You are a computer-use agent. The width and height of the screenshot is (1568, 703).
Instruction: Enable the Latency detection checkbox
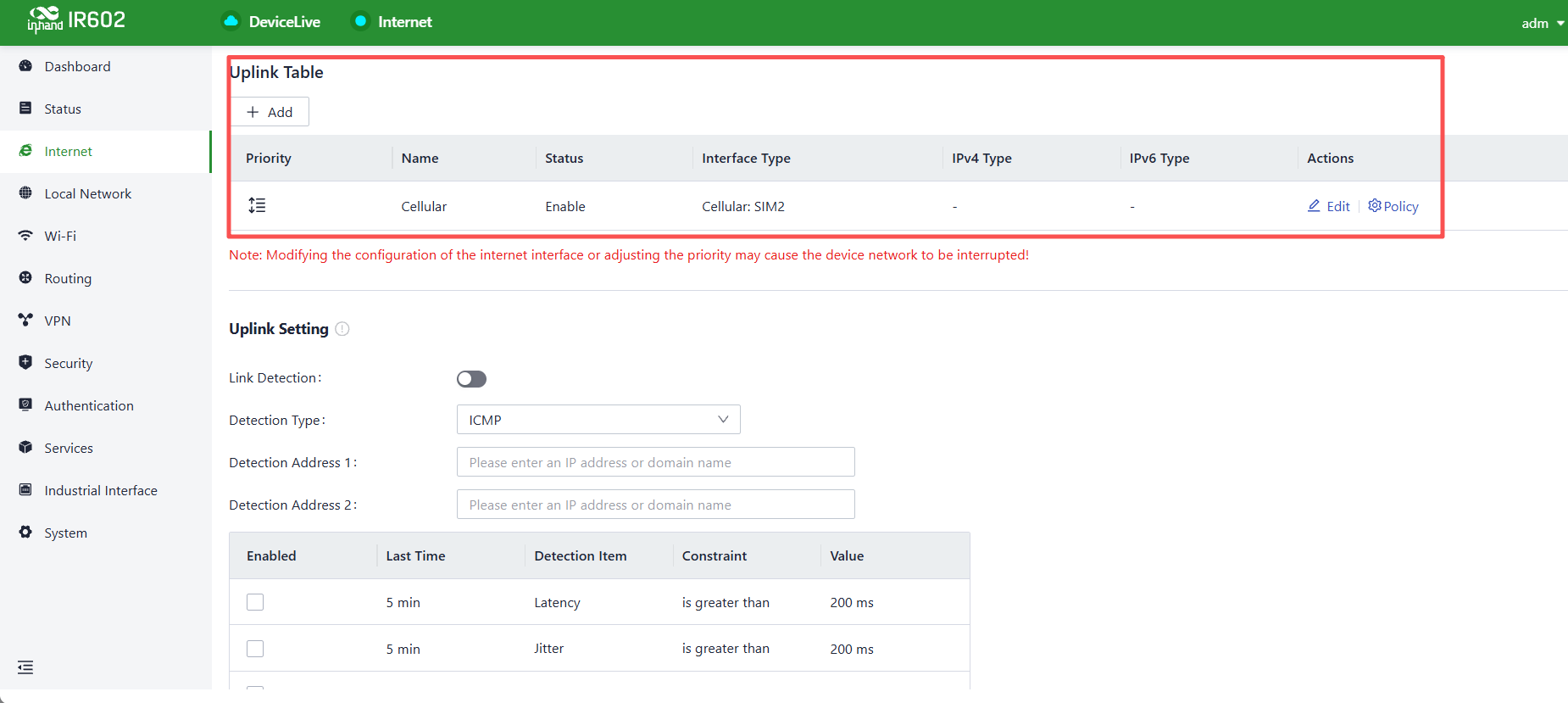coord(255,602)
